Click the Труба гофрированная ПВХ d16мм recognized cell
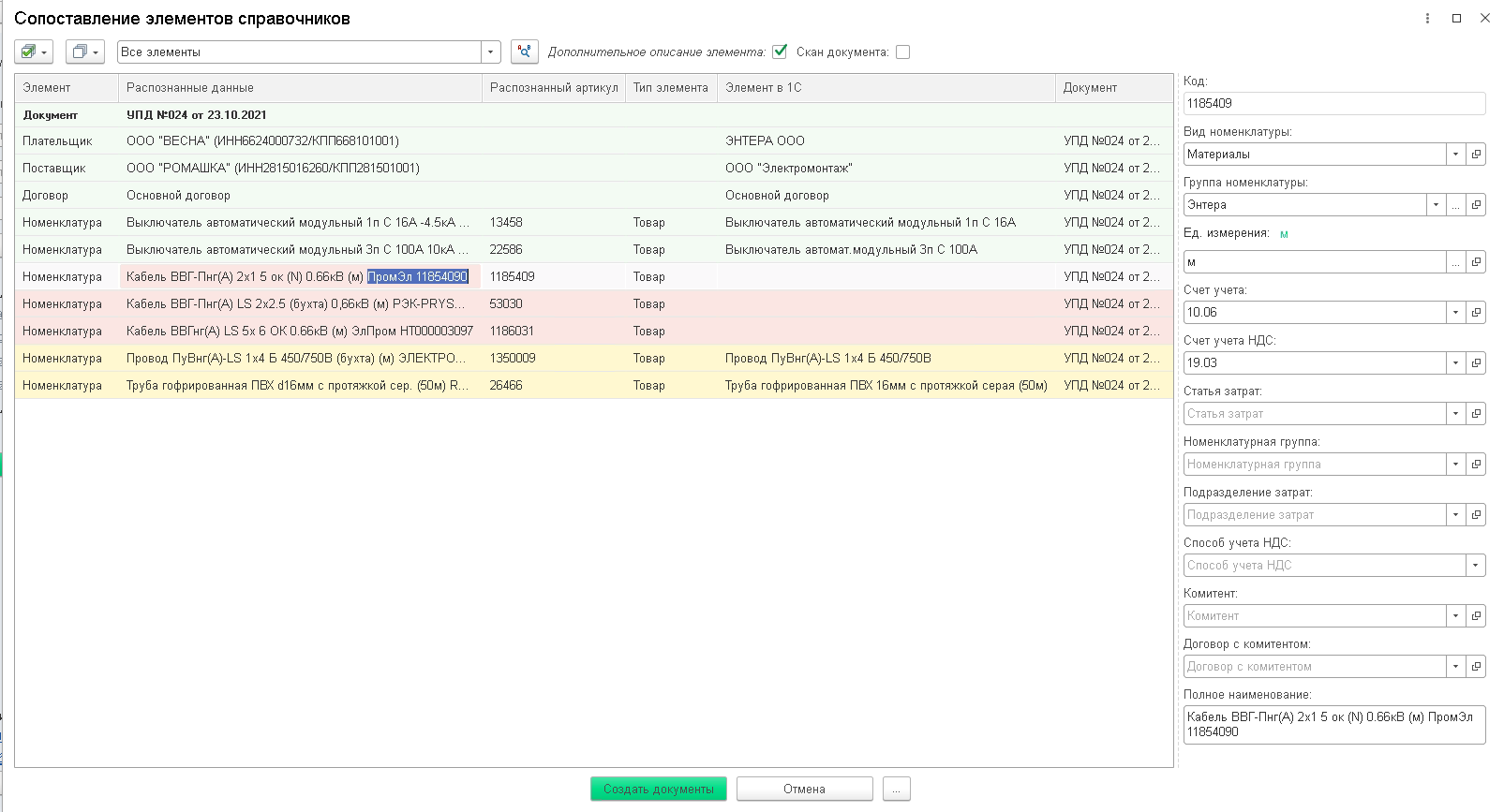The image size is (1504, 812). click(300, 386)
